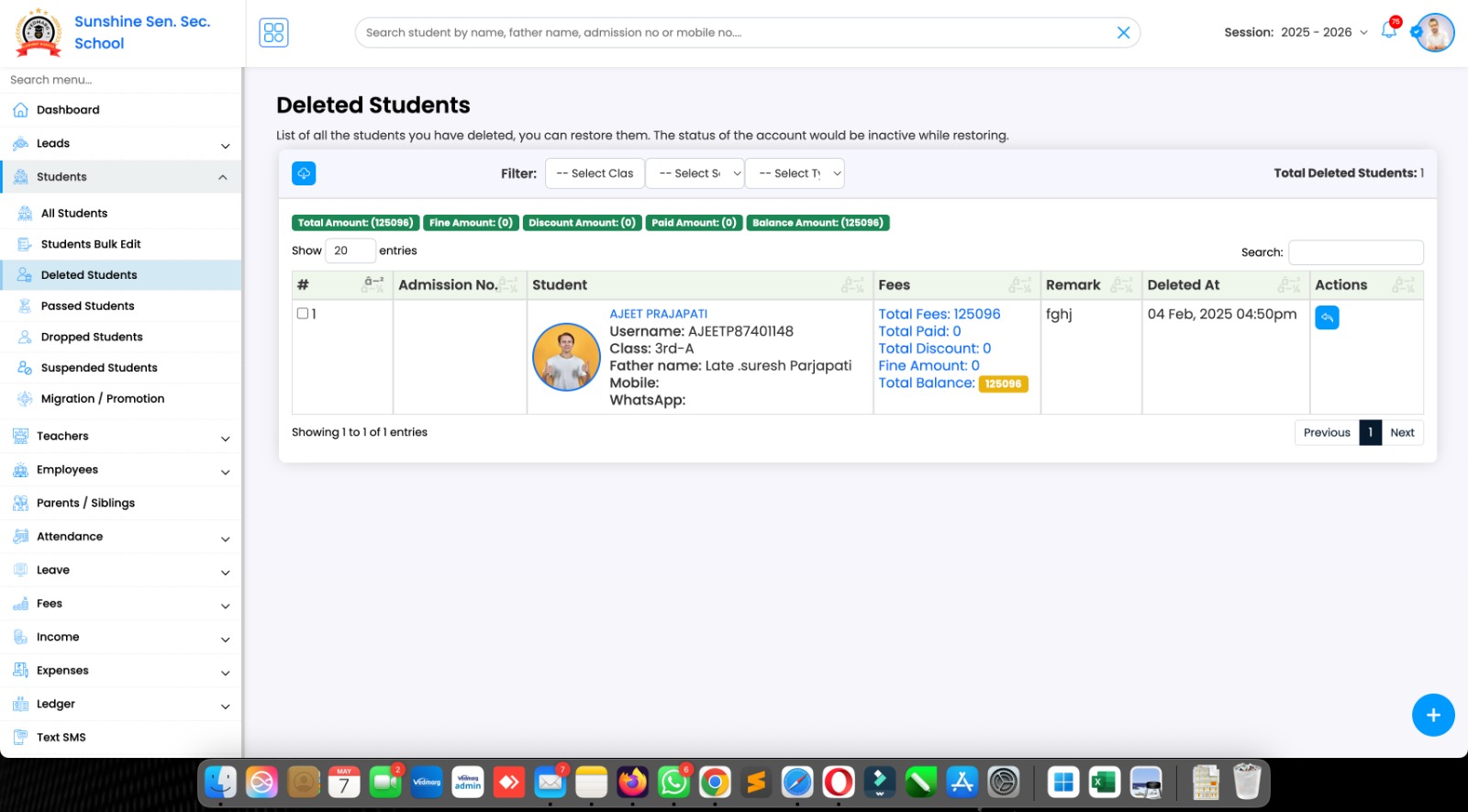Open Text SMS menu item
Screen dimensions: 1468x812
click(x=121, y=738)
